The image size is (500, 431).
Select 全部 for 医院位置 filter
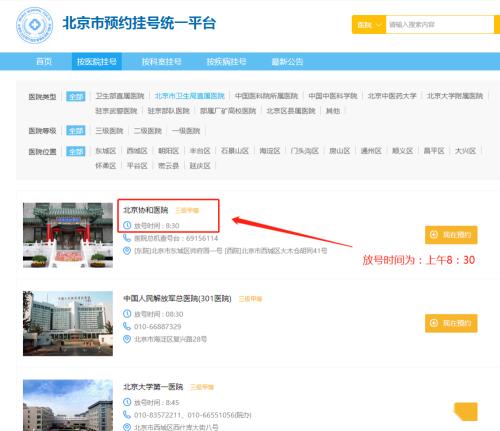[76, 151]
